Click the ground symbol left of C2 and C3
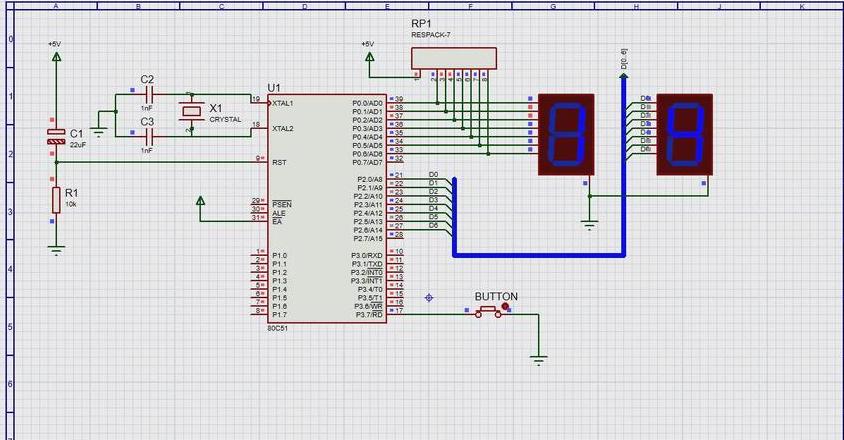The image size is (844, 440). [98, 131]
